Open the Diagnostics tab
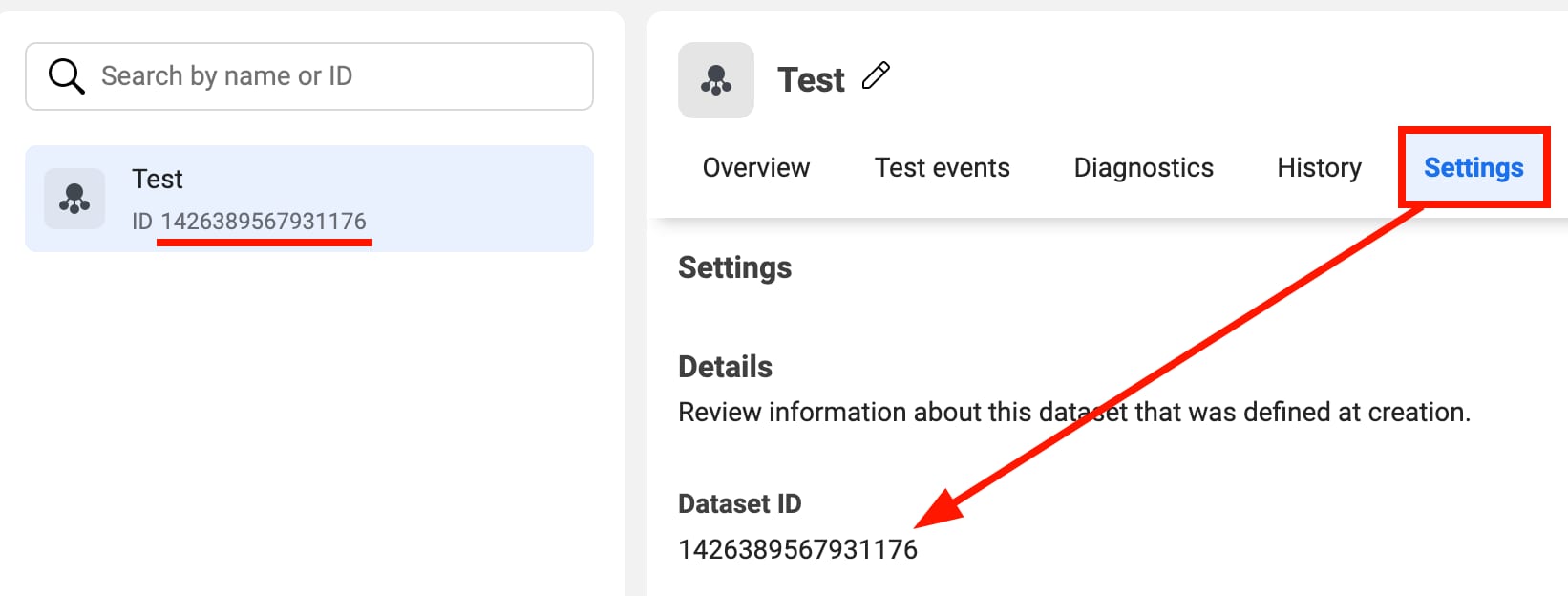This screenshot has height=596, width=1568. [1143, 167]
